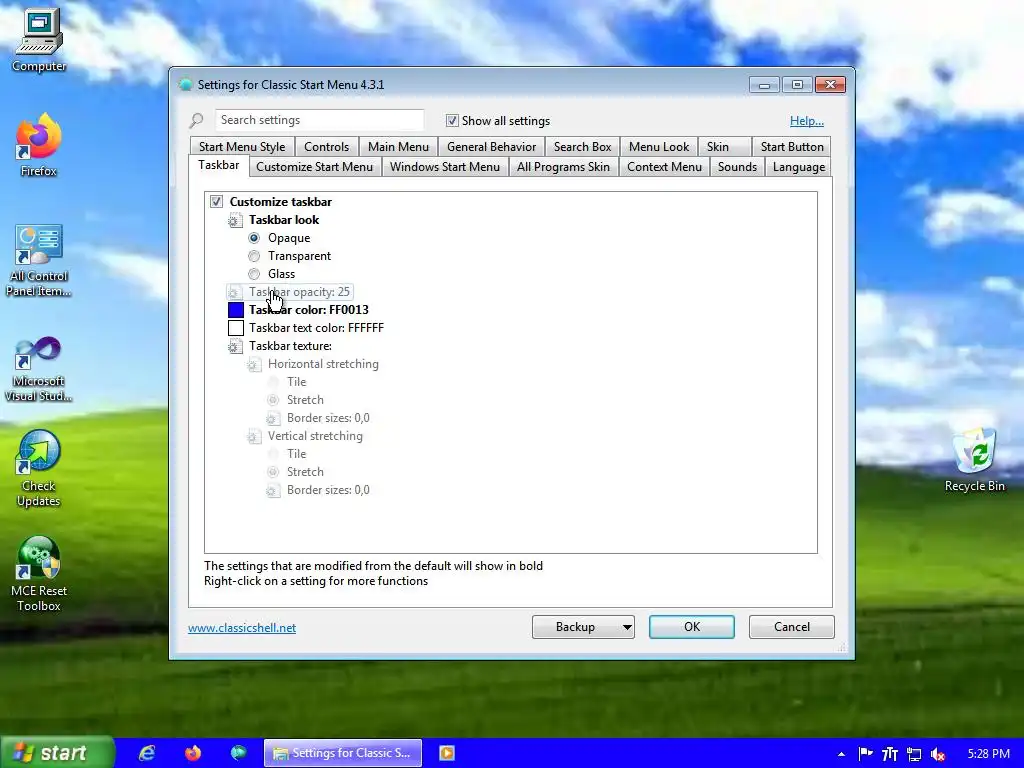The width and height of the screenshot is (1024, 768).
Task: Toggle the Customize taskbar checkbox
Action: 216,202
